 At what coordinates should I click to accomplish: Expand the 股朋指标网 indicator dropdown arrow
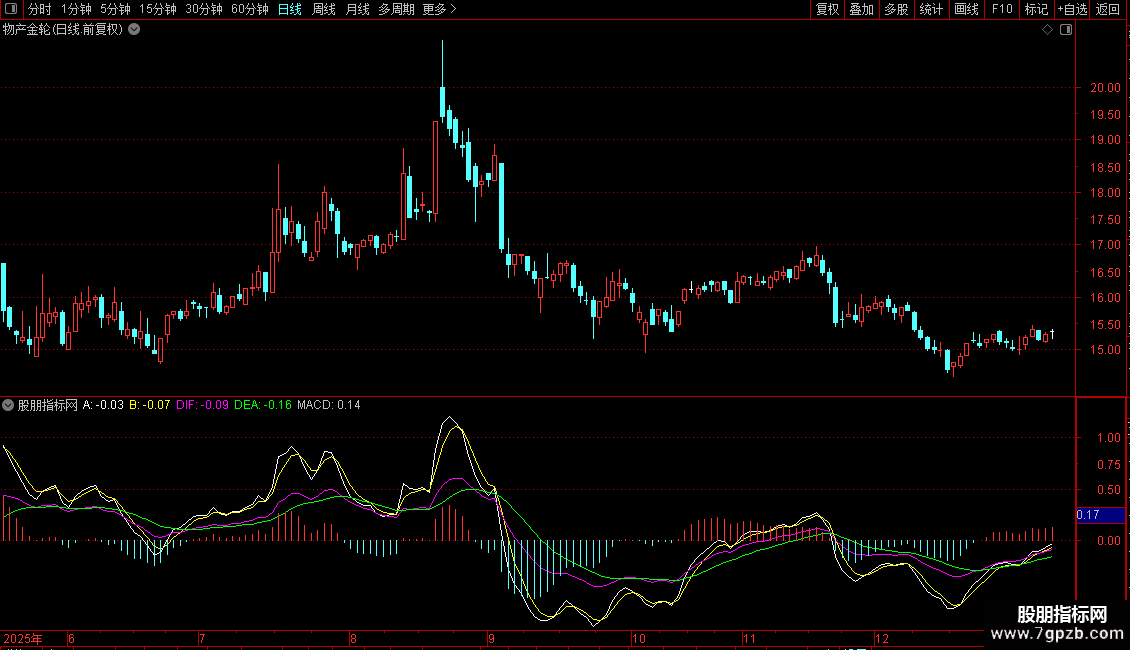(x=9, y=405)
